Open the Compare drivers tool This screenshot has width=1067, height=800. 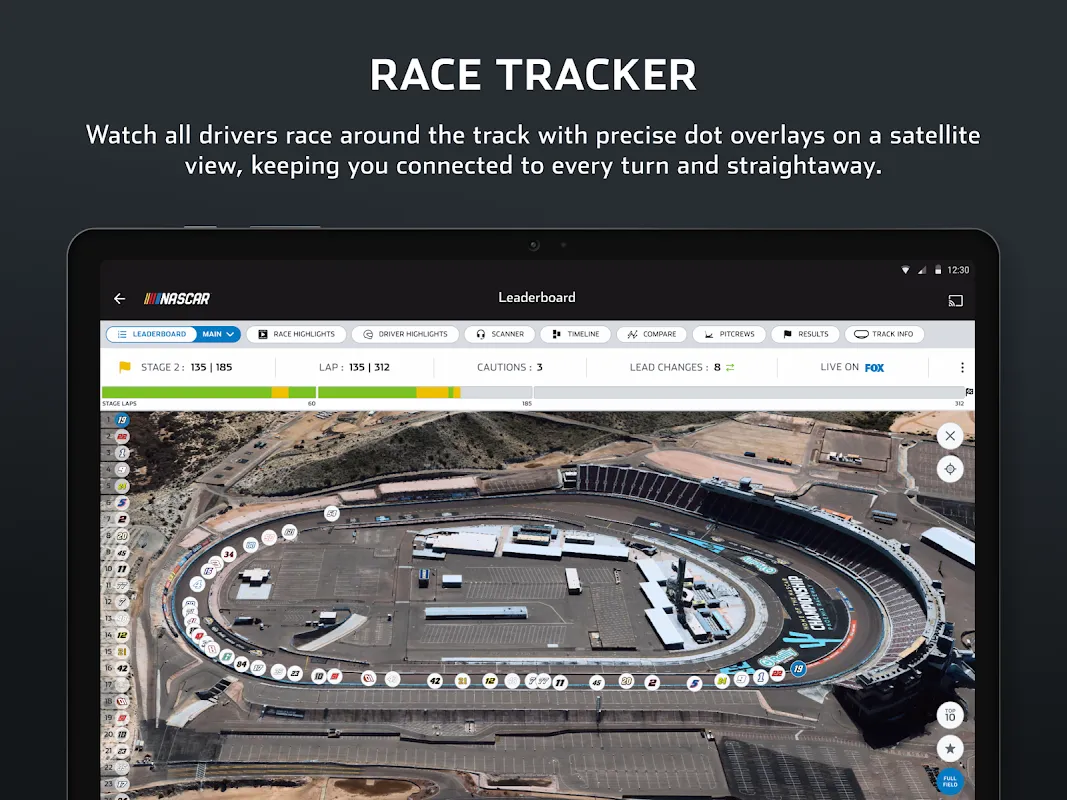(651, 334)
